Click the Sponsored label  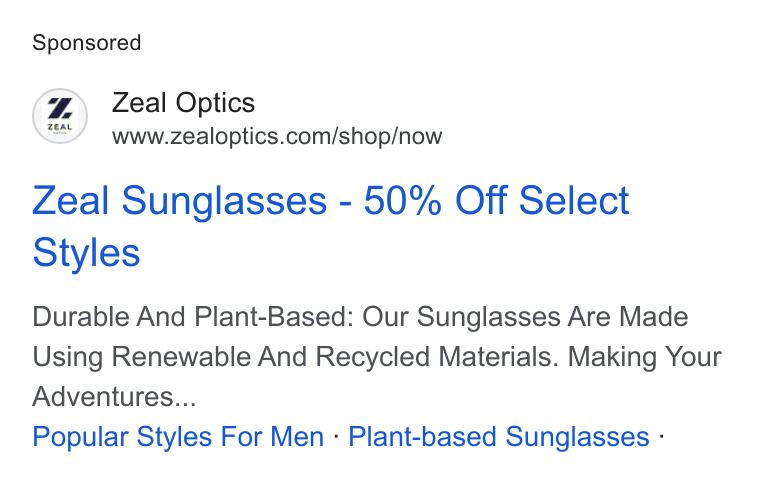tap(87, 43)
